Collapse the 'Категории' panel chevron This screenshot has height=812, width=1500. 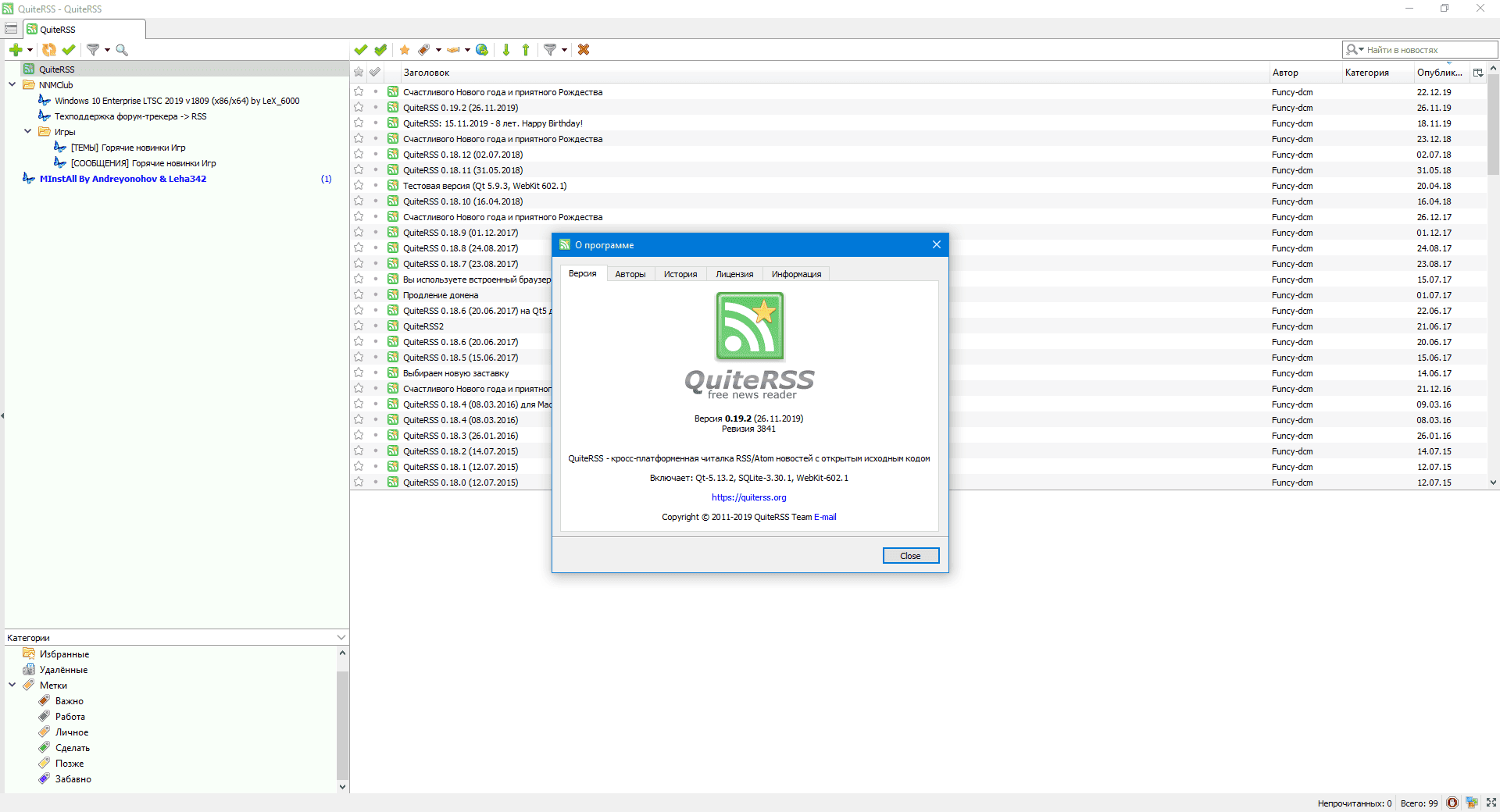click(x=341, y=638)
